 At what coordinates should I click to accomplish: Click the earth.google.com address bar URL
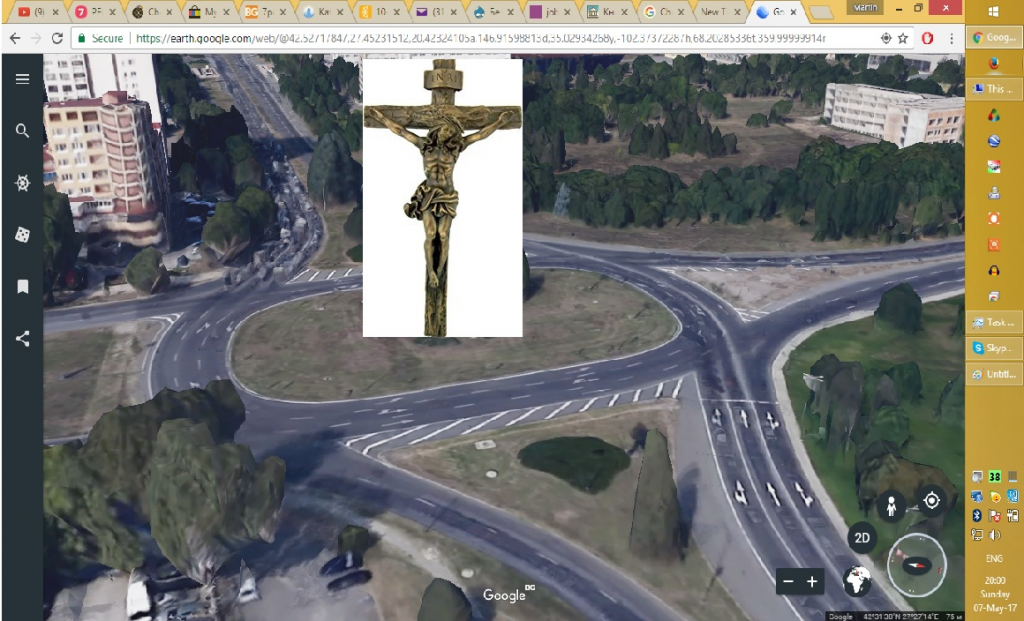click(480, 39)
